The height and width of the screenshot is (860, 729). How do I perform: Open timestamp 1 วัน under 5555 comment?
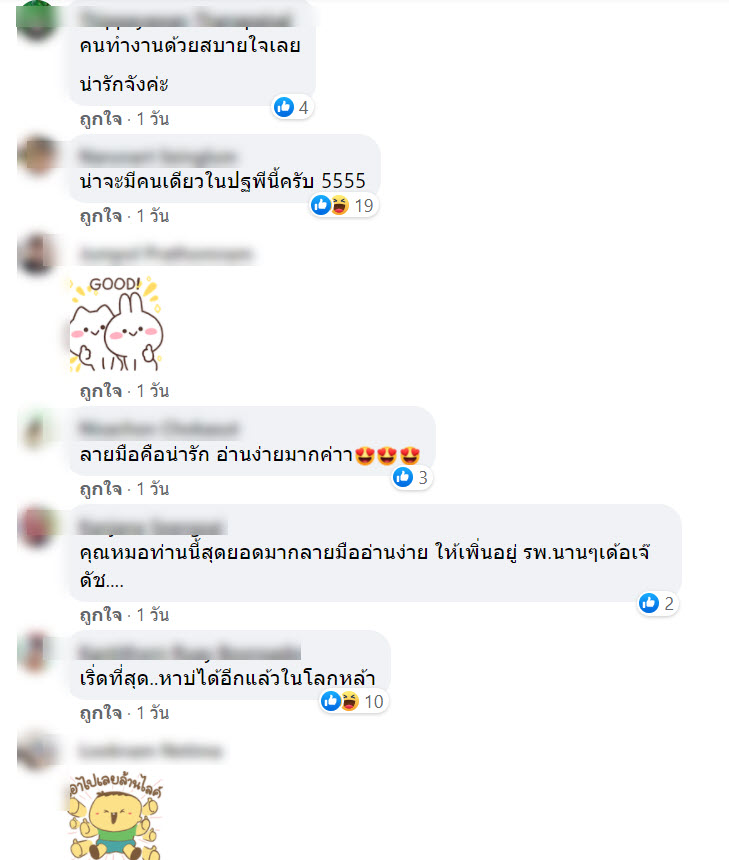[152, 216]
